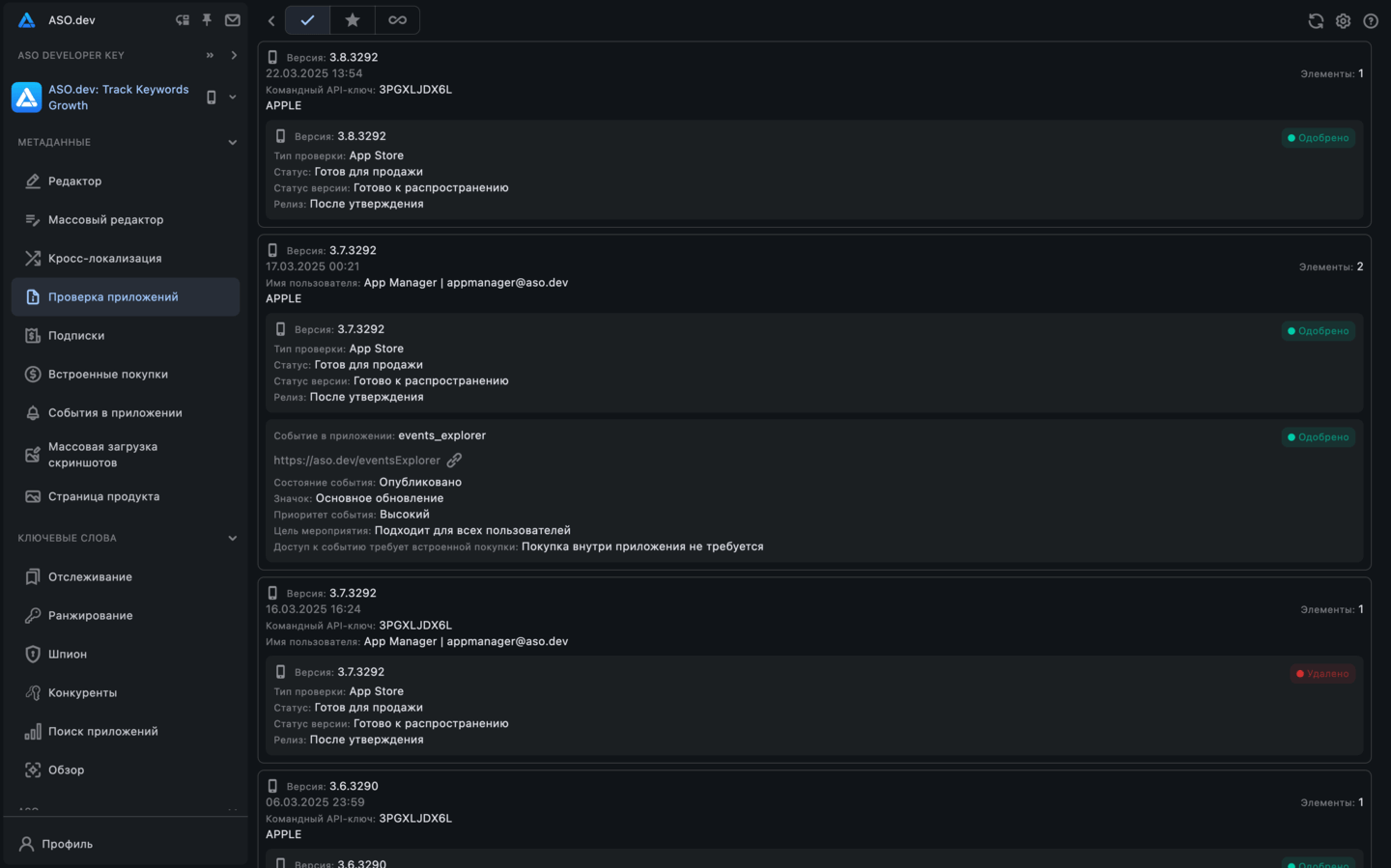Open the https://aso.dev/eventsExplorer link
The image size is (1391, 868).
356,461
